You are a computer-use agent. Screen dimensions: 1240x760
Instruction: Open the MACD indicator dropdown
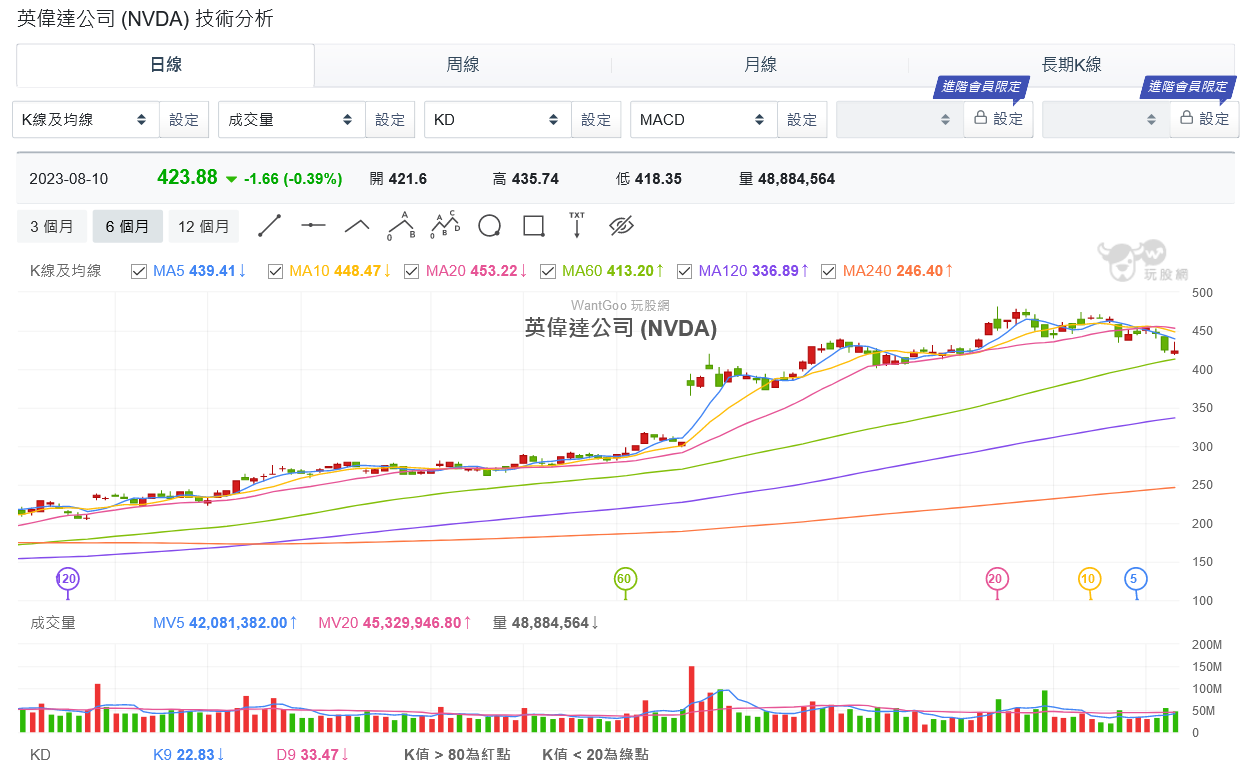pyautogui.click(x=704, y=119)
